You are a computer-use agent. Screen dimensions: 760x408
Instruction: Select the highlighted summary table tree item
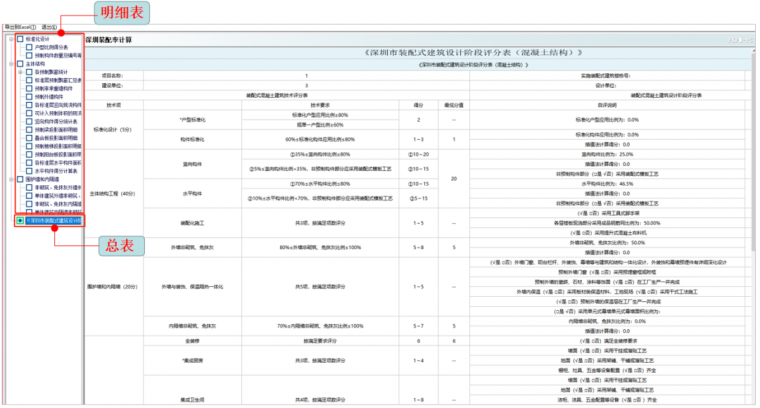pyautogui.click(x=55, y=220)
